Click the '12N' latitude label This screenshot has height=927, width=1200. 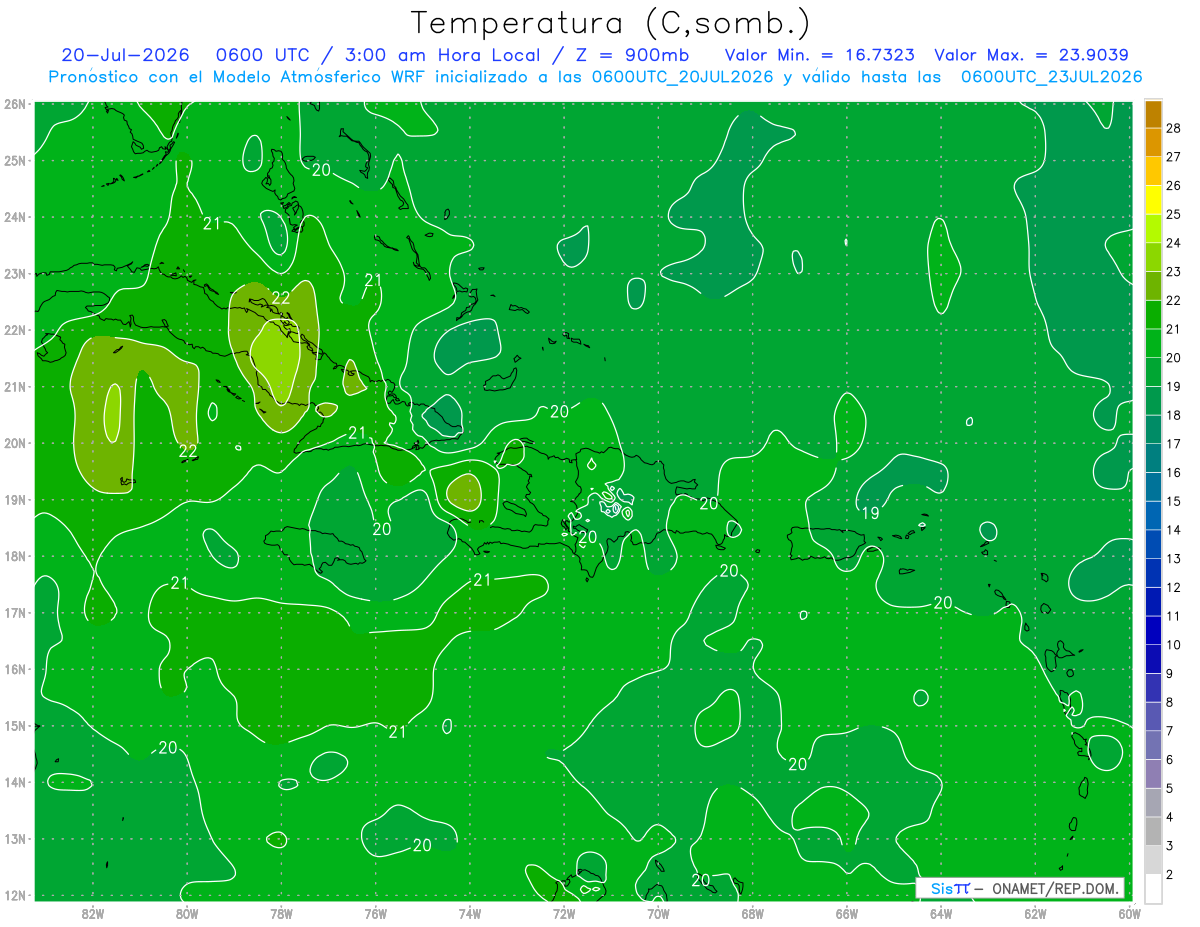[x=15, y=895]
